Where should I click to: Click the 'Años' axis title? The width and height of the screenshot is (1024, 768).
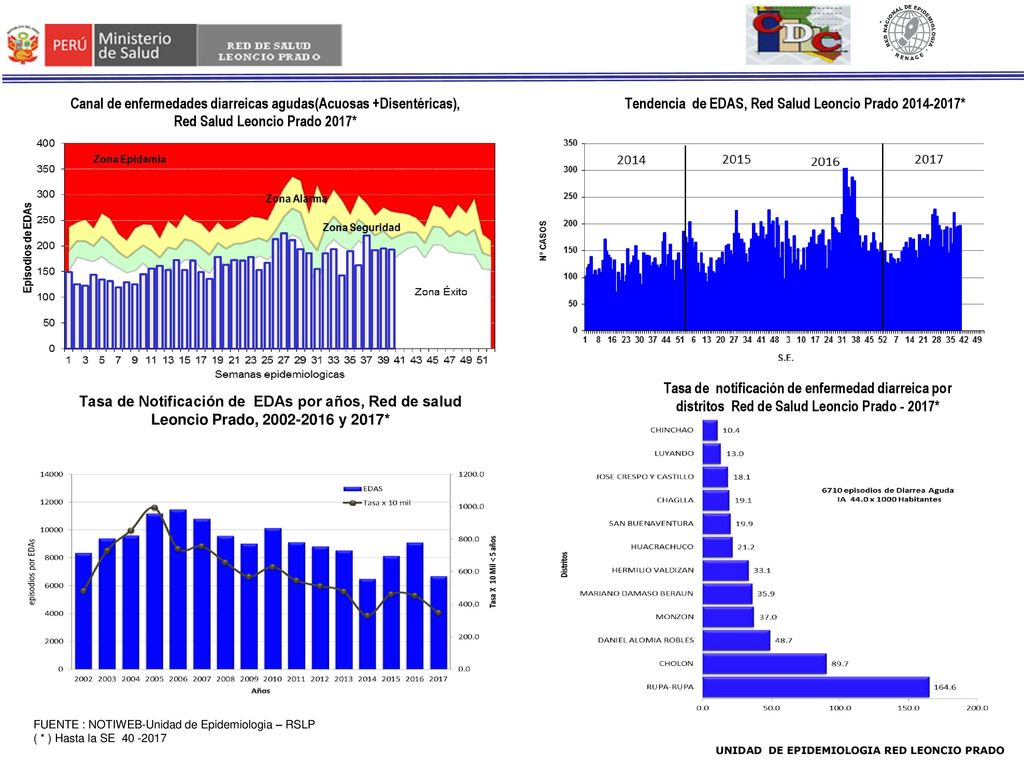click(261, 691)
